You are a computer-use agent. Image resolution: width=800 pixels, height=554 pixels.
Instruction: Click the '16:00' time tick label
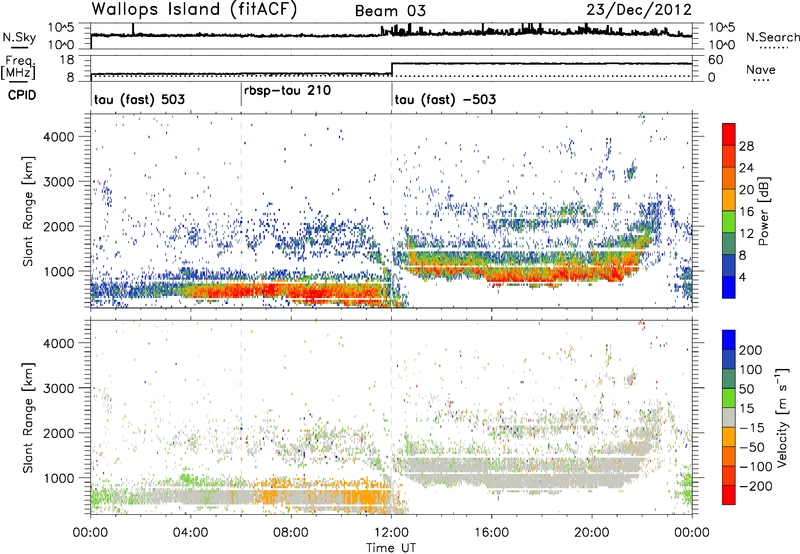coord(491,533)
